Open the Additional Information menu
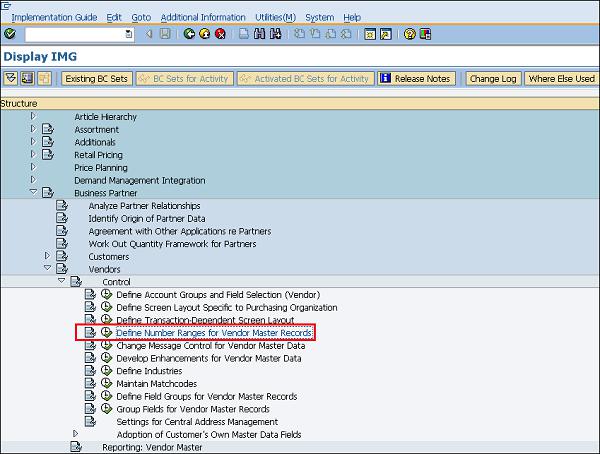This screenshot has width=600, height=454. point(202,17)
